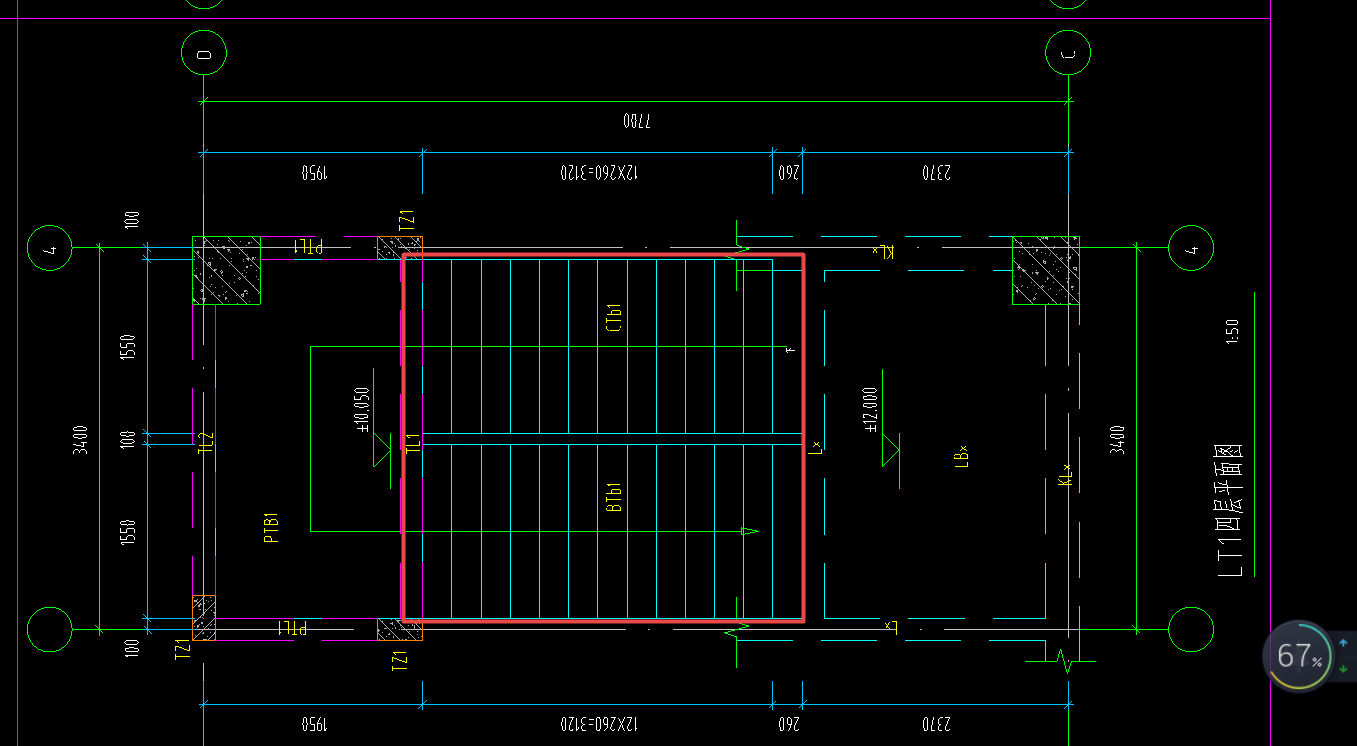Viewport: 1357px width, 746px height.
Task: Select the lower 1550 dimension text
Action: click(127, 533)
